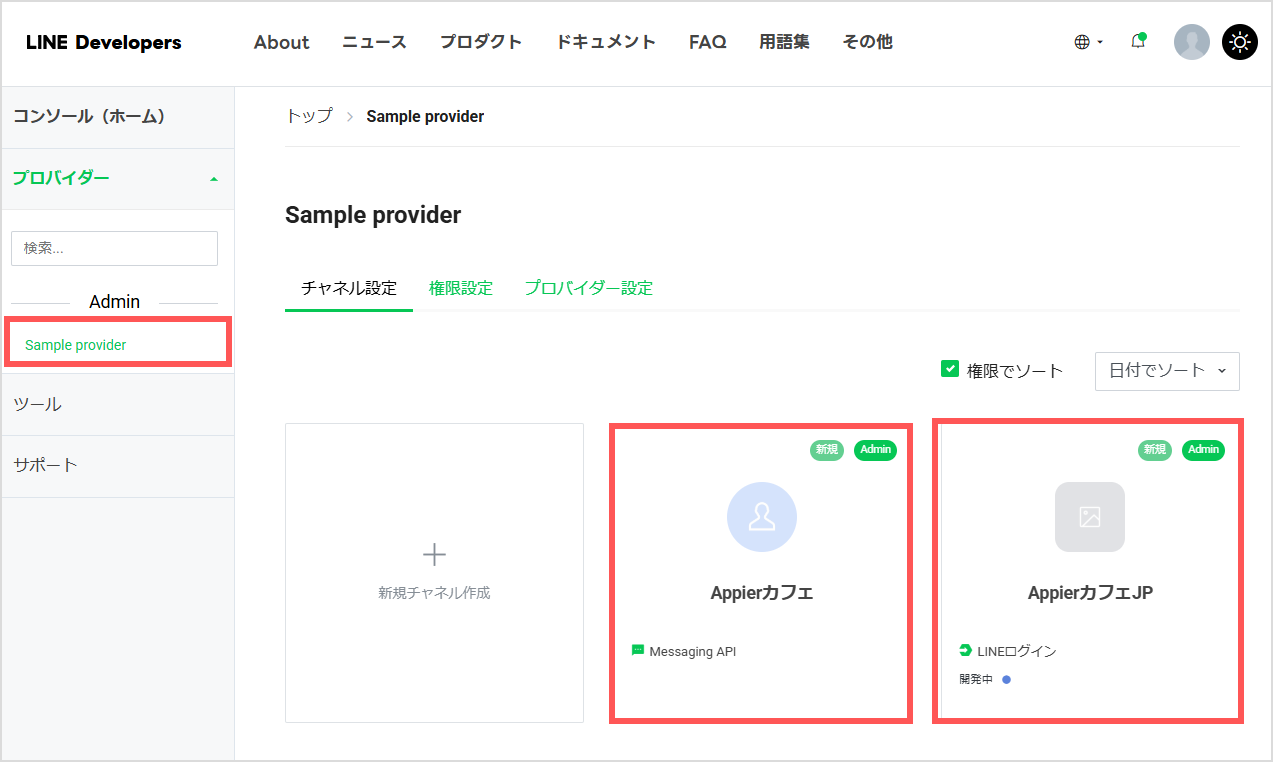Click the LINE Developers logo
This screenshot has height=762, width=1273.
coord(104,42)
